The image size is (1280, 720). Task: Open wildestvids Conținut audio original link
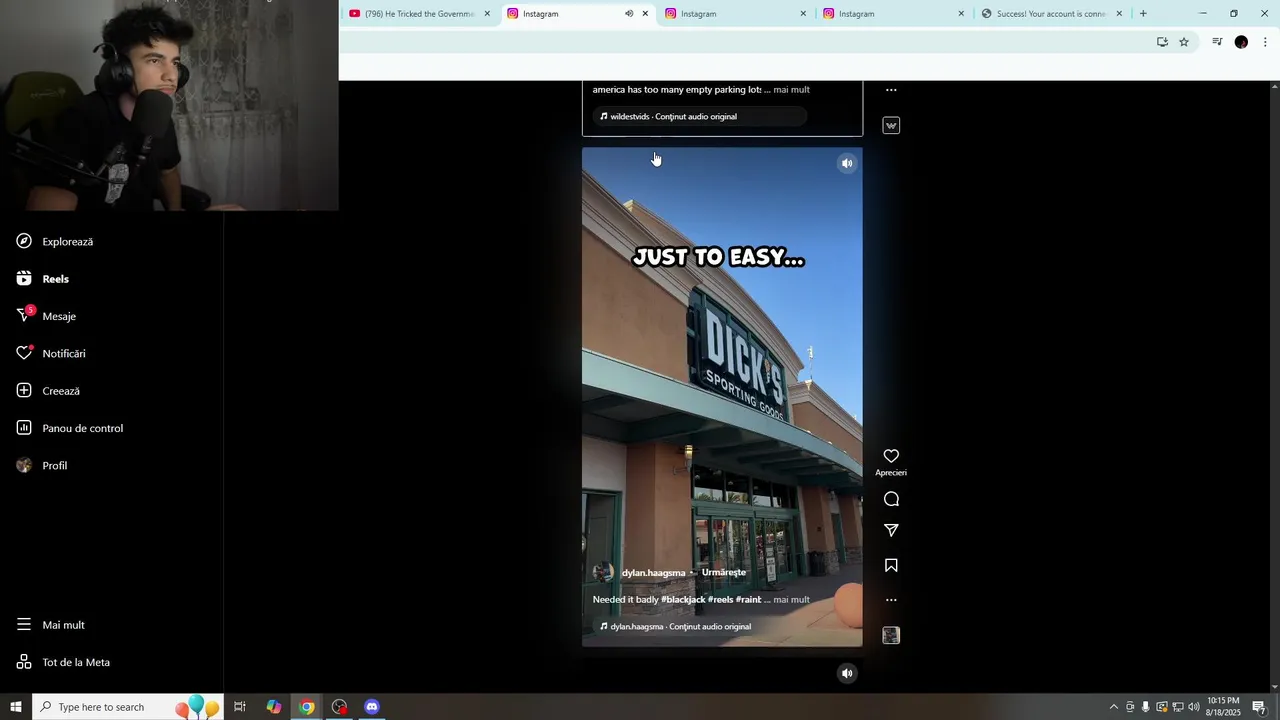668,117
